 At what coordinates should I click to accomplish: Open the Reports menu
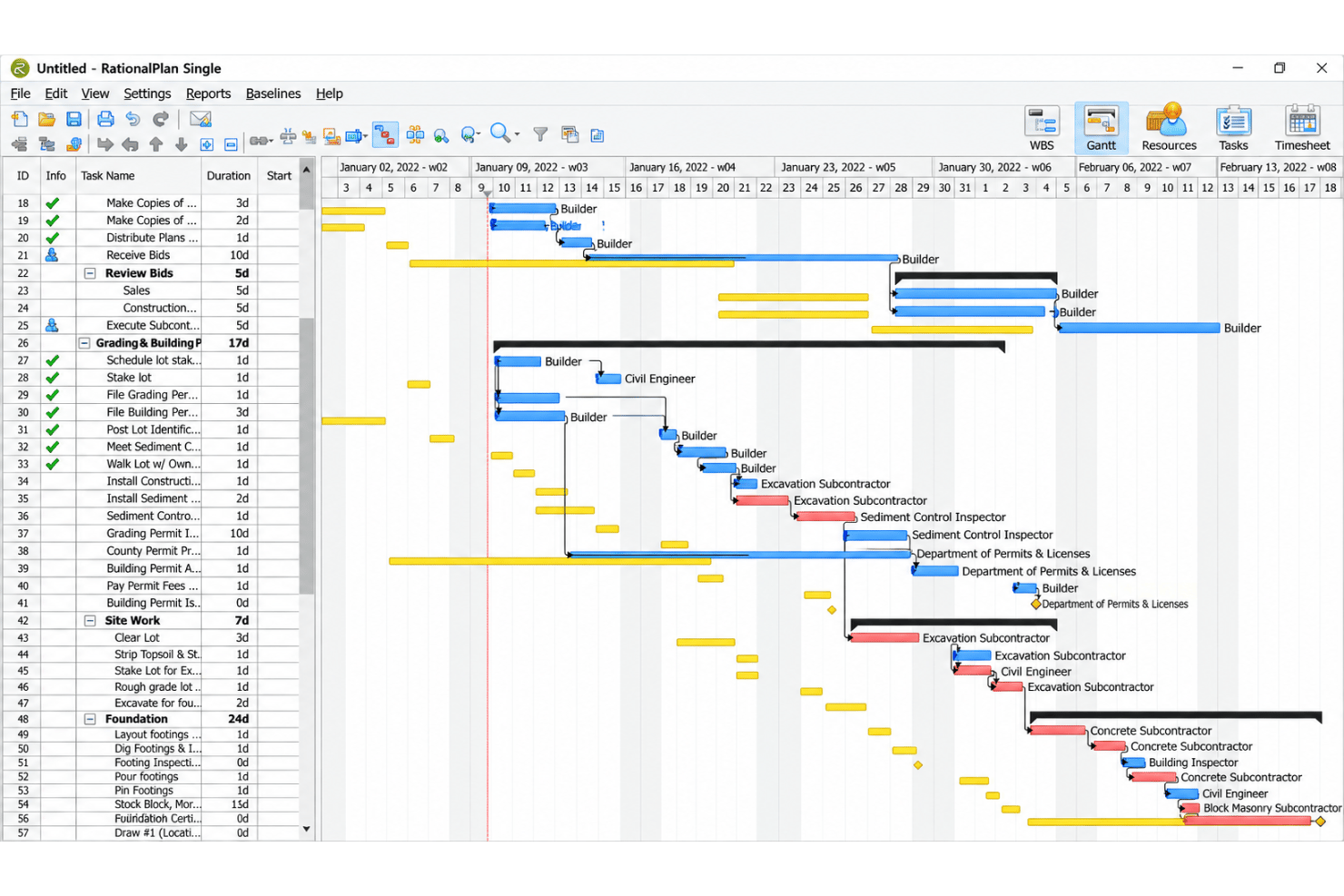[x=208, y=94]
